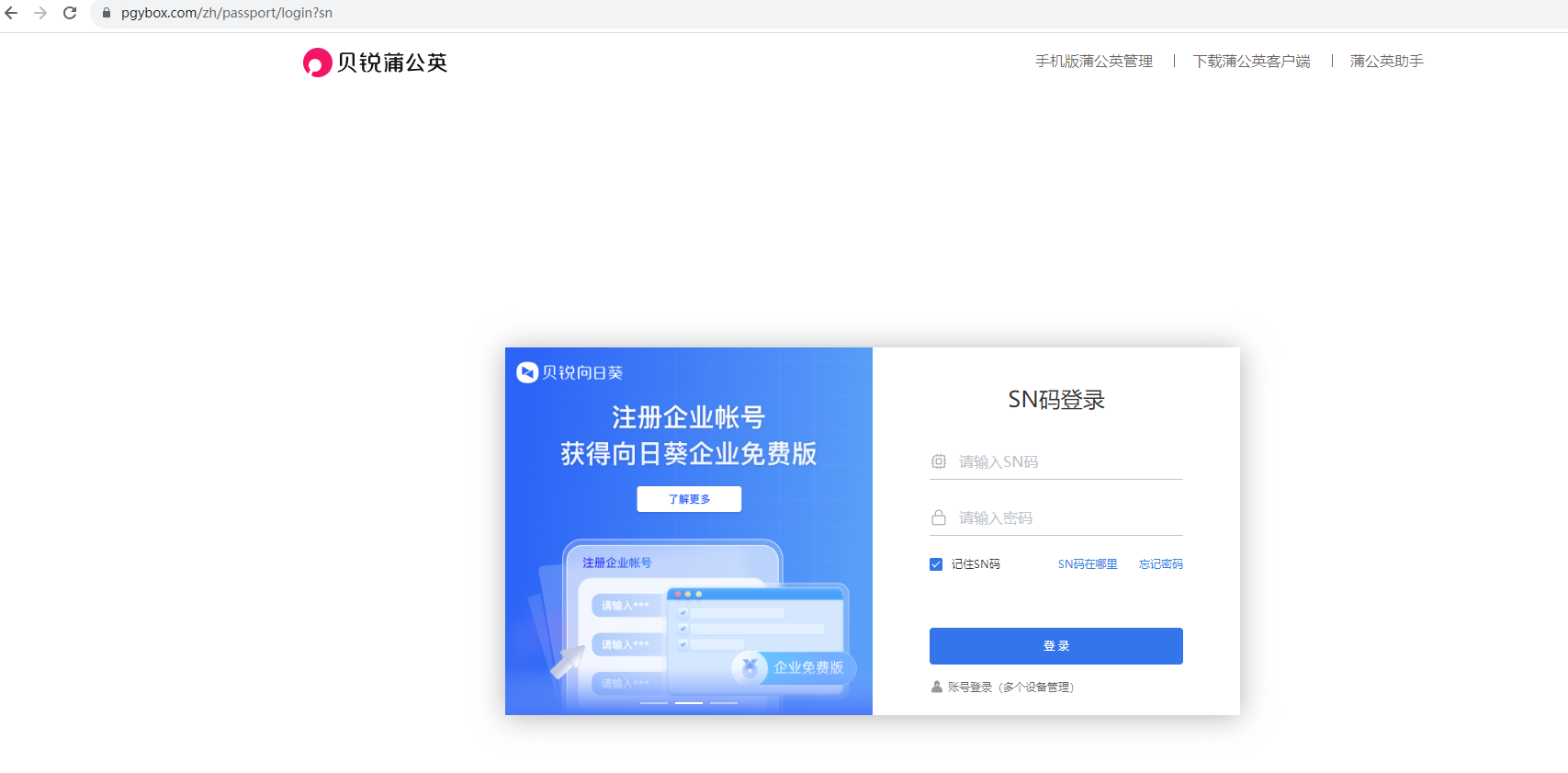1568x773 pixels.
Task: Select the second banner carousel indicator
Action: 689,703
